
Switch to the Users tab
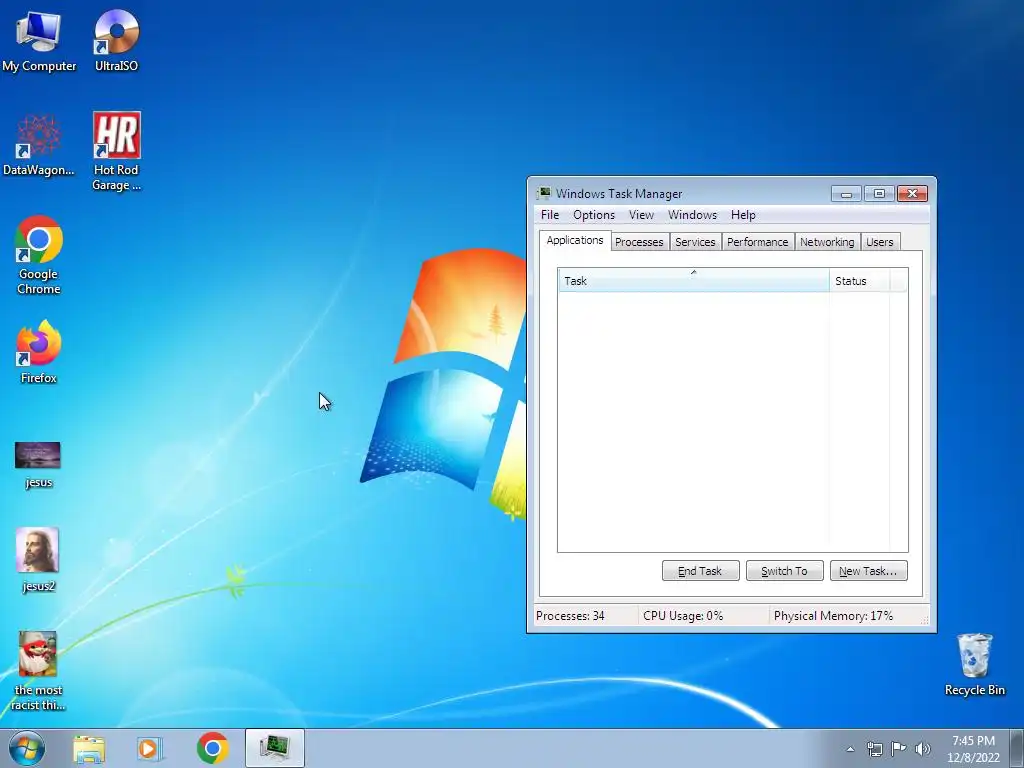(880, 242)
